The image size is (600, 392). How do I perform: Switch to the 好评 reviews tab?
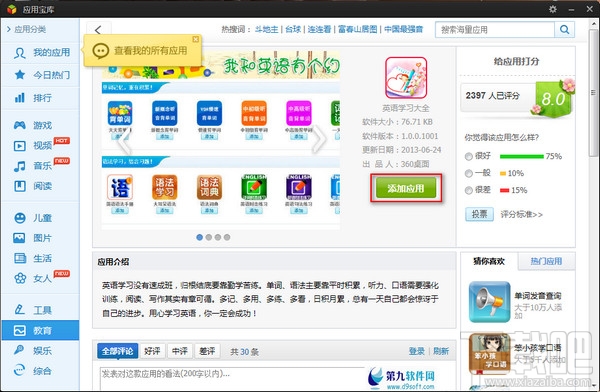(x=152, y=351)
